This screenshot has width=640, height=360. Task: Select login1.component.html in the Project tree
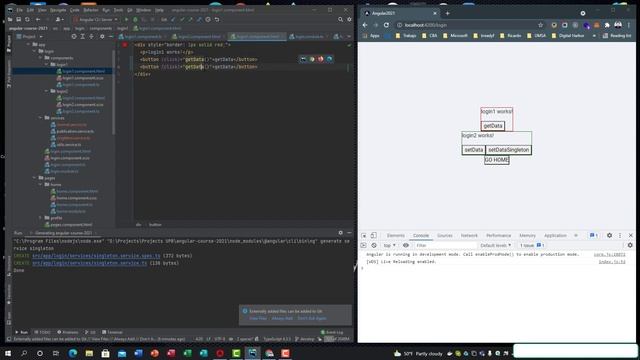84,71
